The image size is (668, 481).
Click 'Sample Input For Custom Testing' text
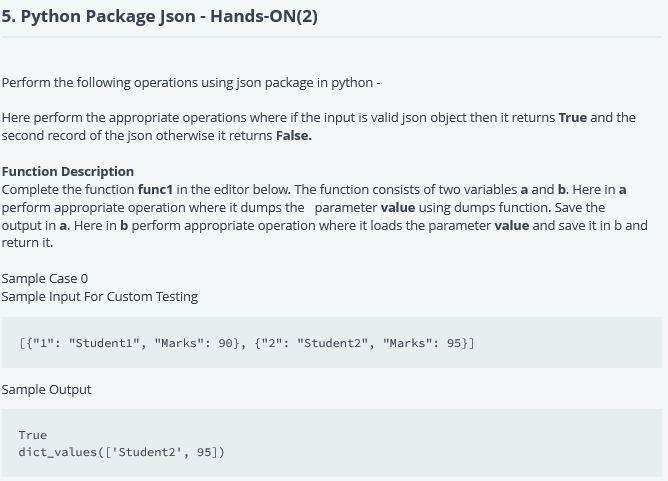(x=100, y=296)
